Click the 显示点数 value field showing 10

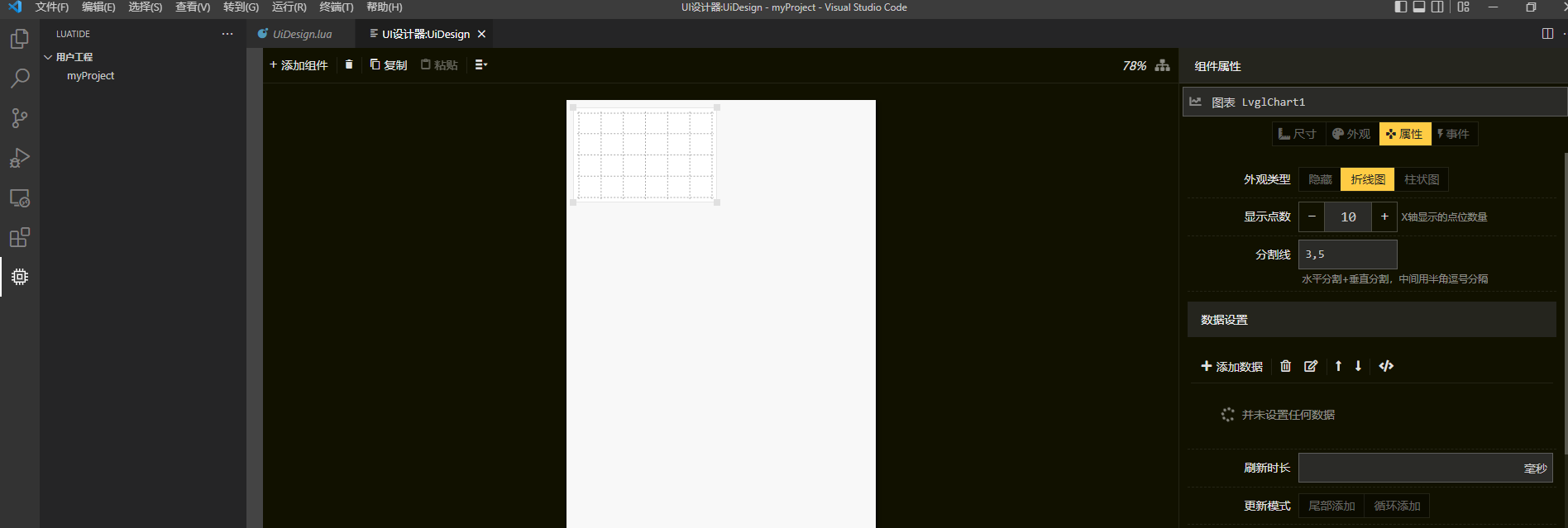pyautogui.click(x=1348, y=216)
